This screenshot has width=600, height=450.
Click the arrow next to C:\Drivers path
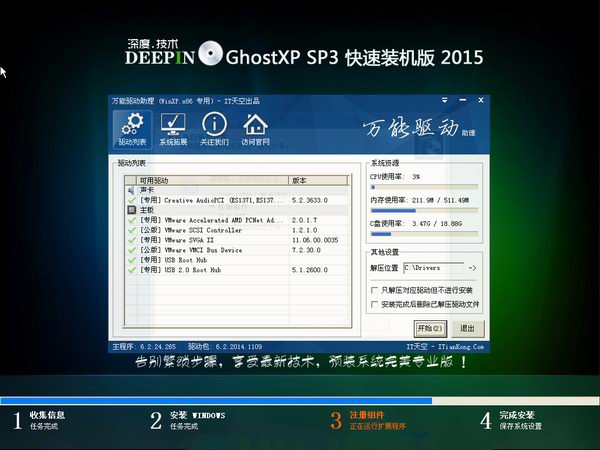pos(472,268)
